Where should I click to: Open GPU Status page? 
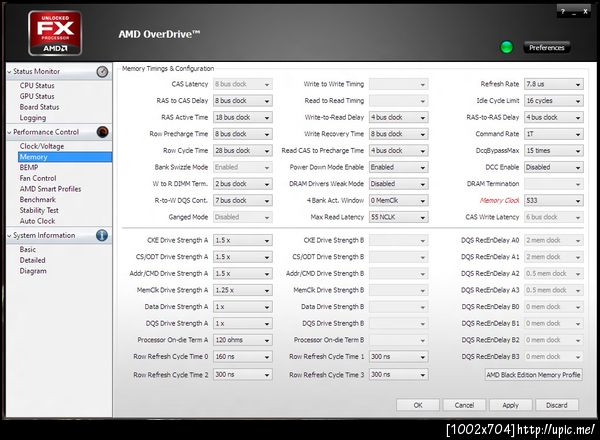[37, 96]
